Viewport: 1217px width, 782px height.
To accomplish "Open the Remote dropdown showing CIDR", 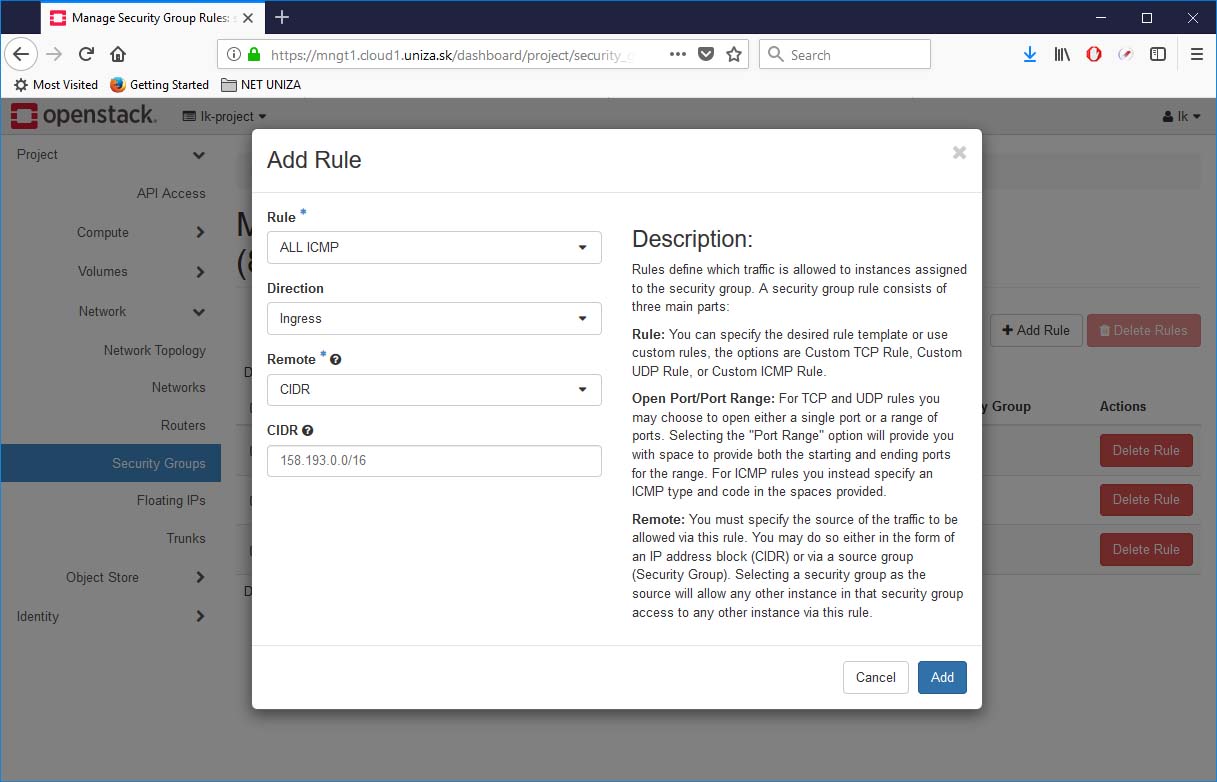I will (434, 389).
